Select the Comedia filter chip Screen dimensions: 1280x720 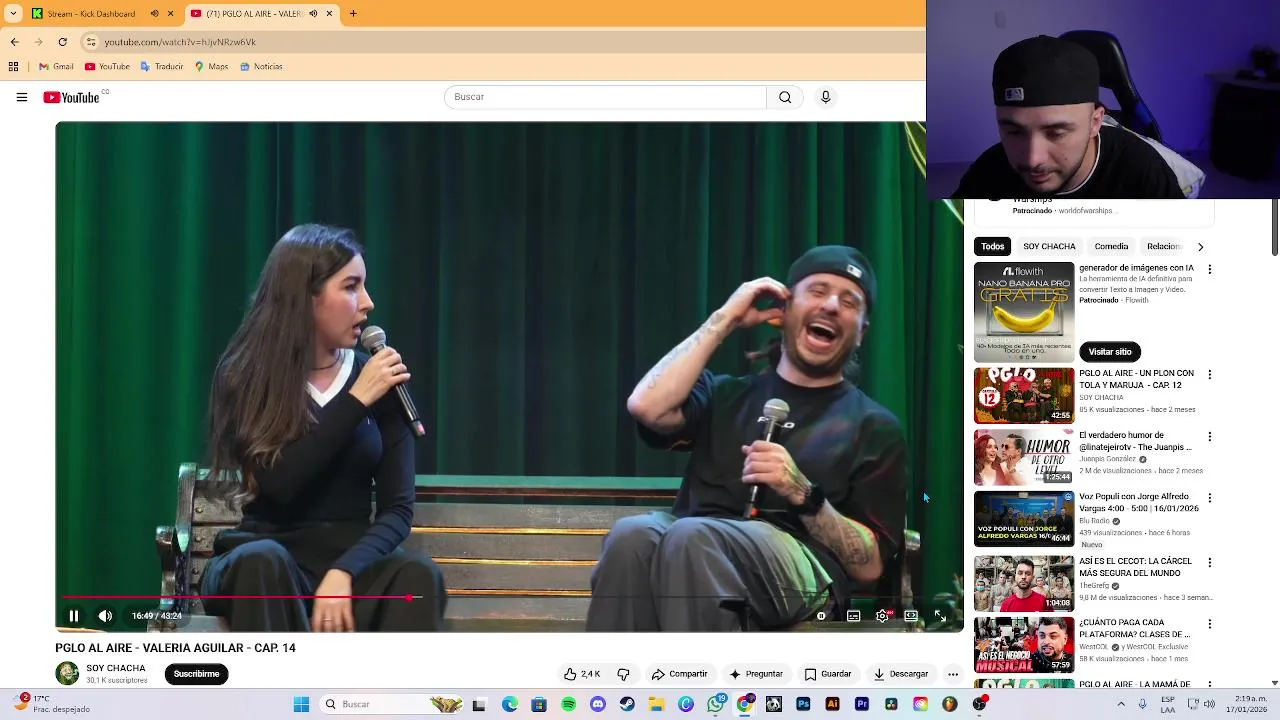click(1111, 246)
